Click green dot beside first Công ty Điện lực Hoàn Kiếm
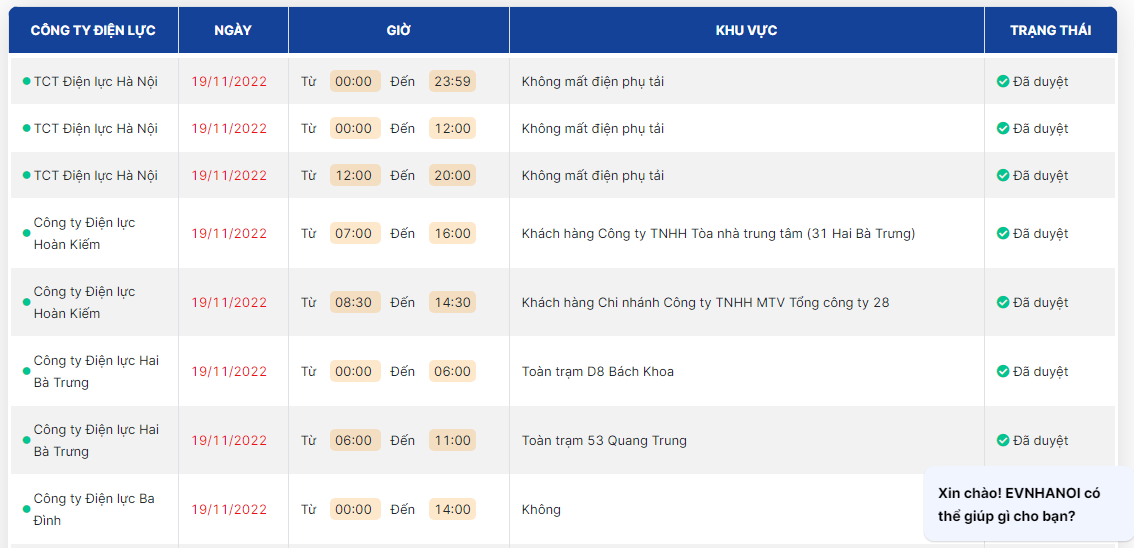Screen dimensions: 1134x548 (27, 233)
